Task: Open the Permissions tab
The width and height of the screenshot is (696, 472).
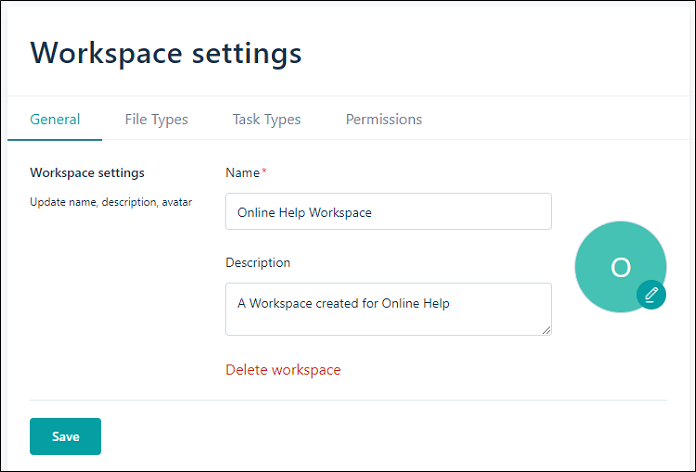Action: point(384,119)
